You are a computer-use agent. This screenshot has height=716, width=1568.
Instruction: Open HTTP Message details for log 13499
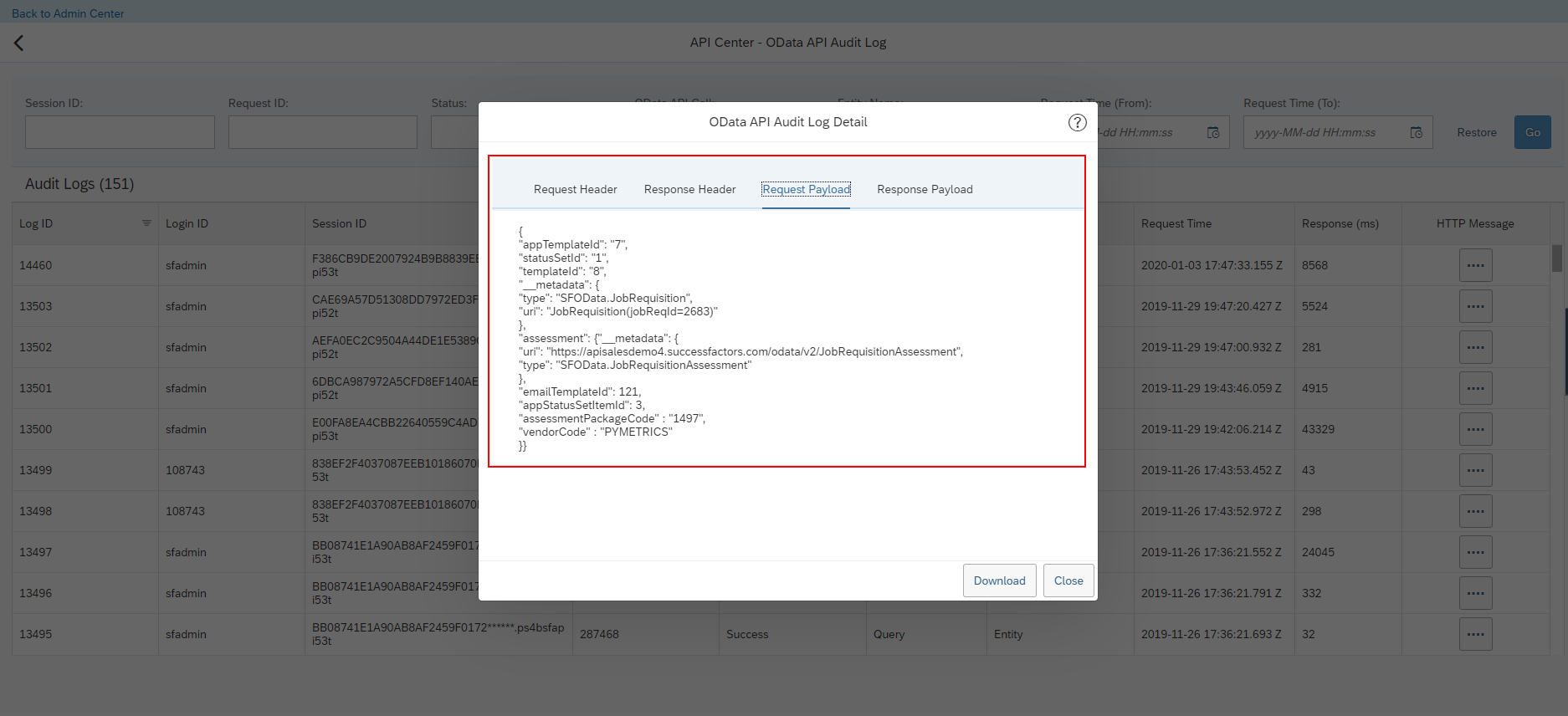point(1475,470)
